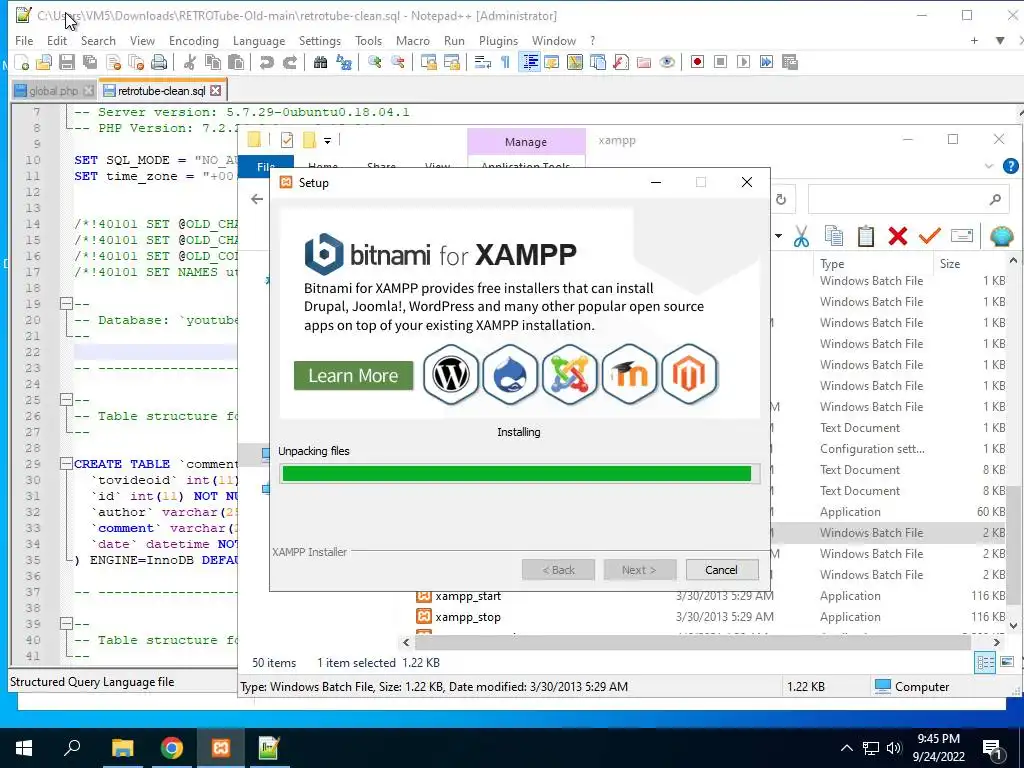Click the Redo arrow in Notepad++ toolbar
This screenshot has height=768, width=1024.
(289, 62)
